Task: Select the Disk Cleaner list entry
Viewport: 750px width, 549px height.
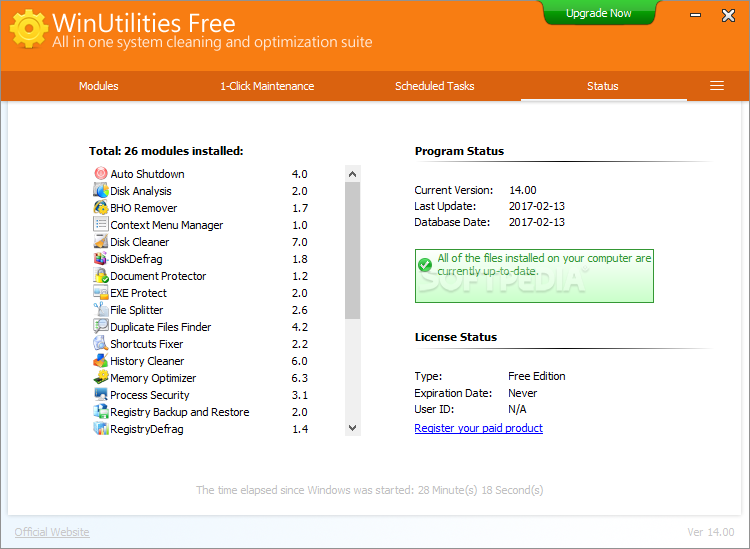Action: coord(140,242)
